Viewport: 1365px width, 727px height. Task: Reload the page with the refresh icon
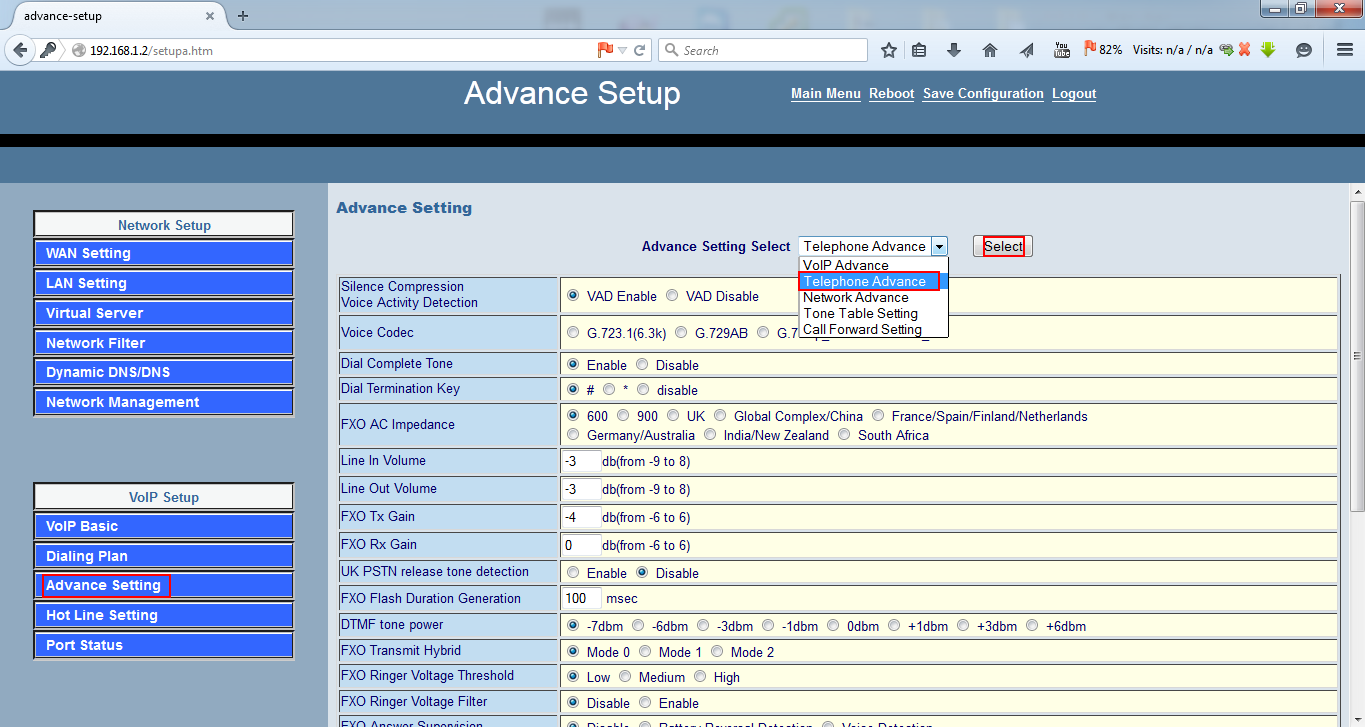click(640, 50)
